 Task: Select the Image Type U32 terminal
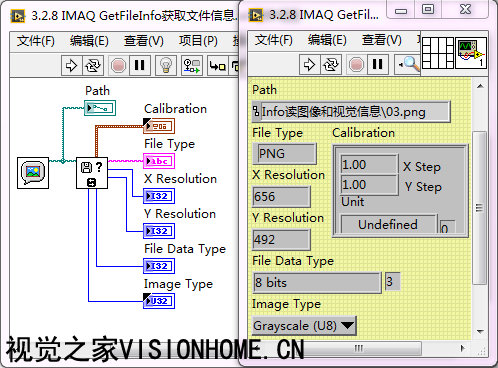tap(159, 301)
